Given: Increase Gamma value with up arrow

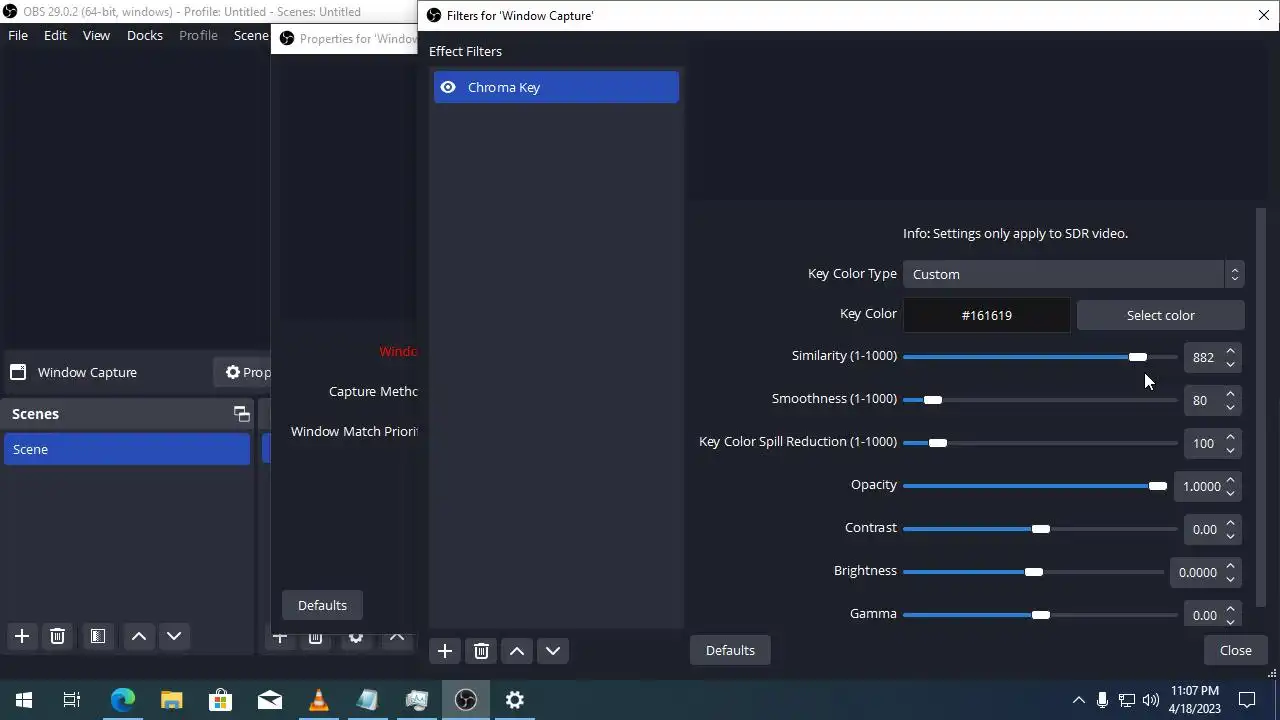Looking at the screenshot, I should (x=1231, y=609).
